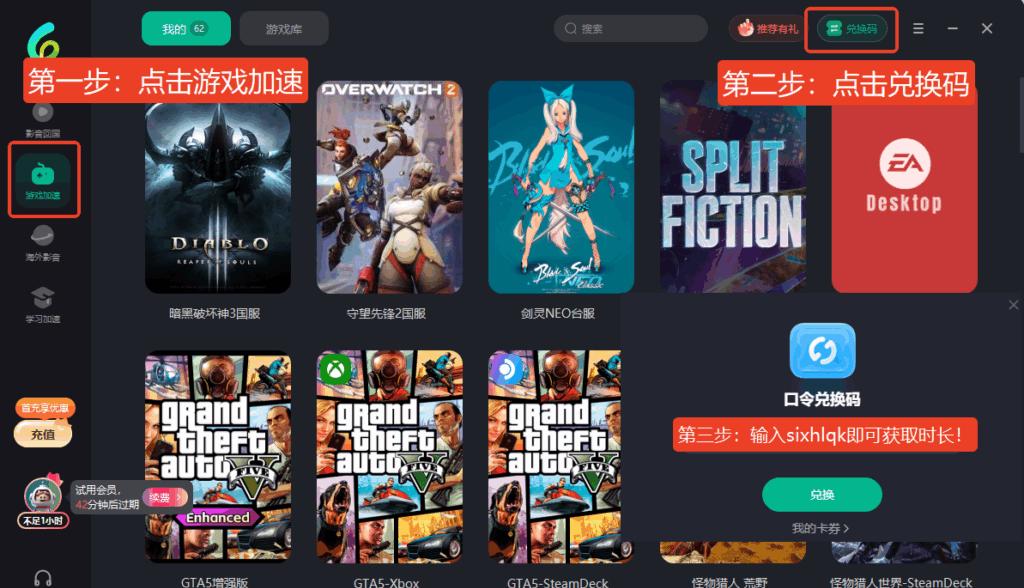This screenshot has height=588, width=1024.
Task: Open the 海外影音 sidebar icon
Action: tap(42, 242)
